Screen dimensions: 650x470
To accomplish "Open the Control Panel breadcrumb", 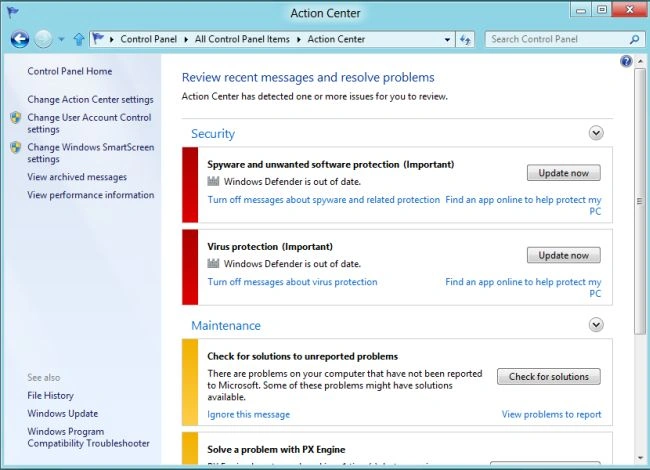I will [148, 39].
